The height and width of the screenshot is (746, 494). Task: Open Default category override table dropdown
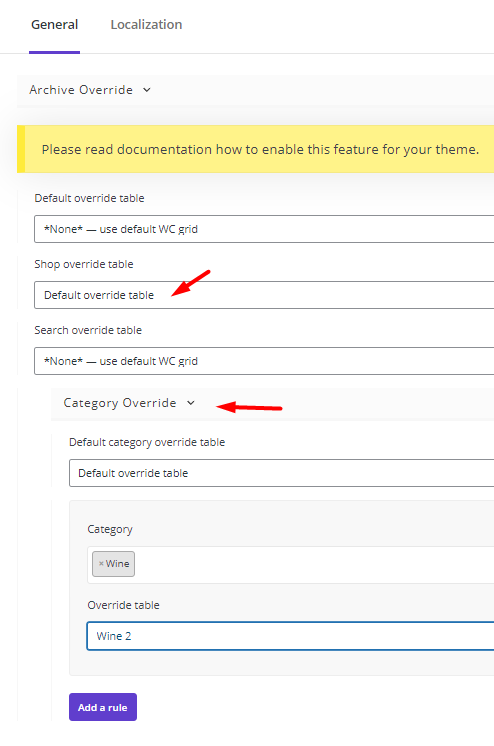(282, 473)
